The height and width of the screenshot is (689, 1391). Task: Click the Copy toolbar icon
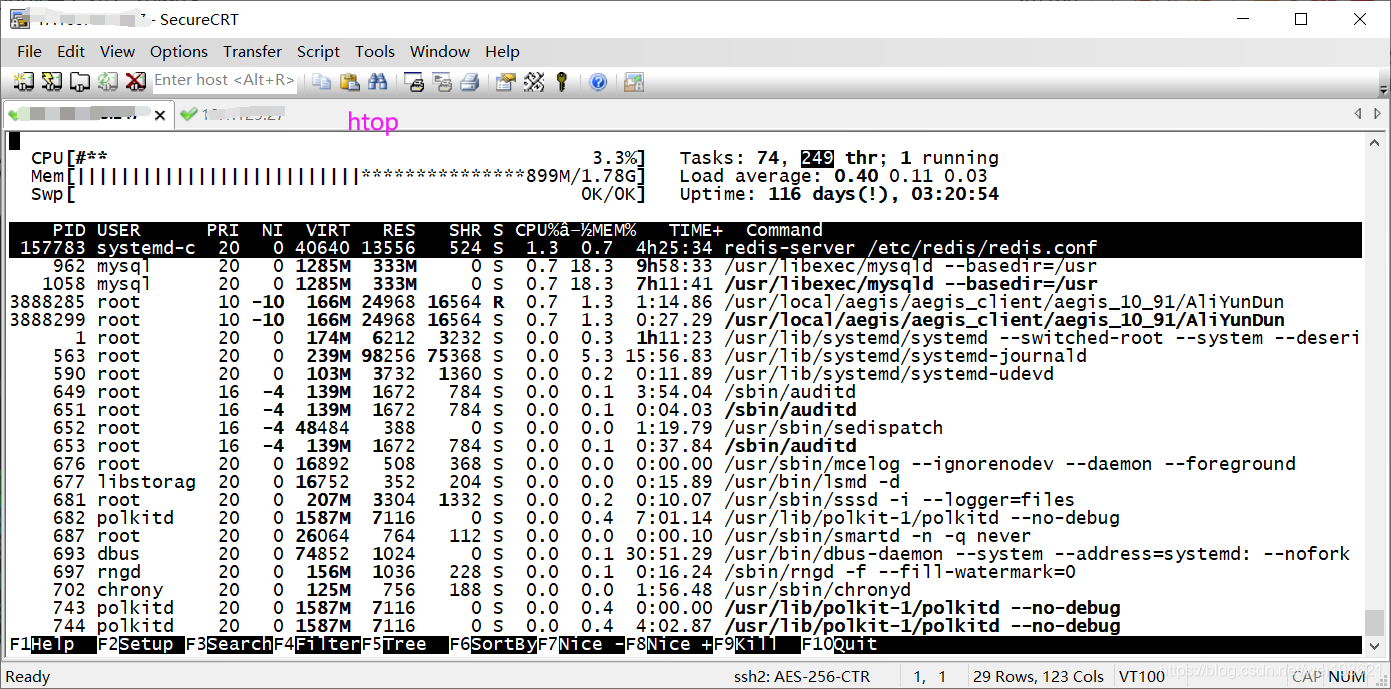(321, 81)
